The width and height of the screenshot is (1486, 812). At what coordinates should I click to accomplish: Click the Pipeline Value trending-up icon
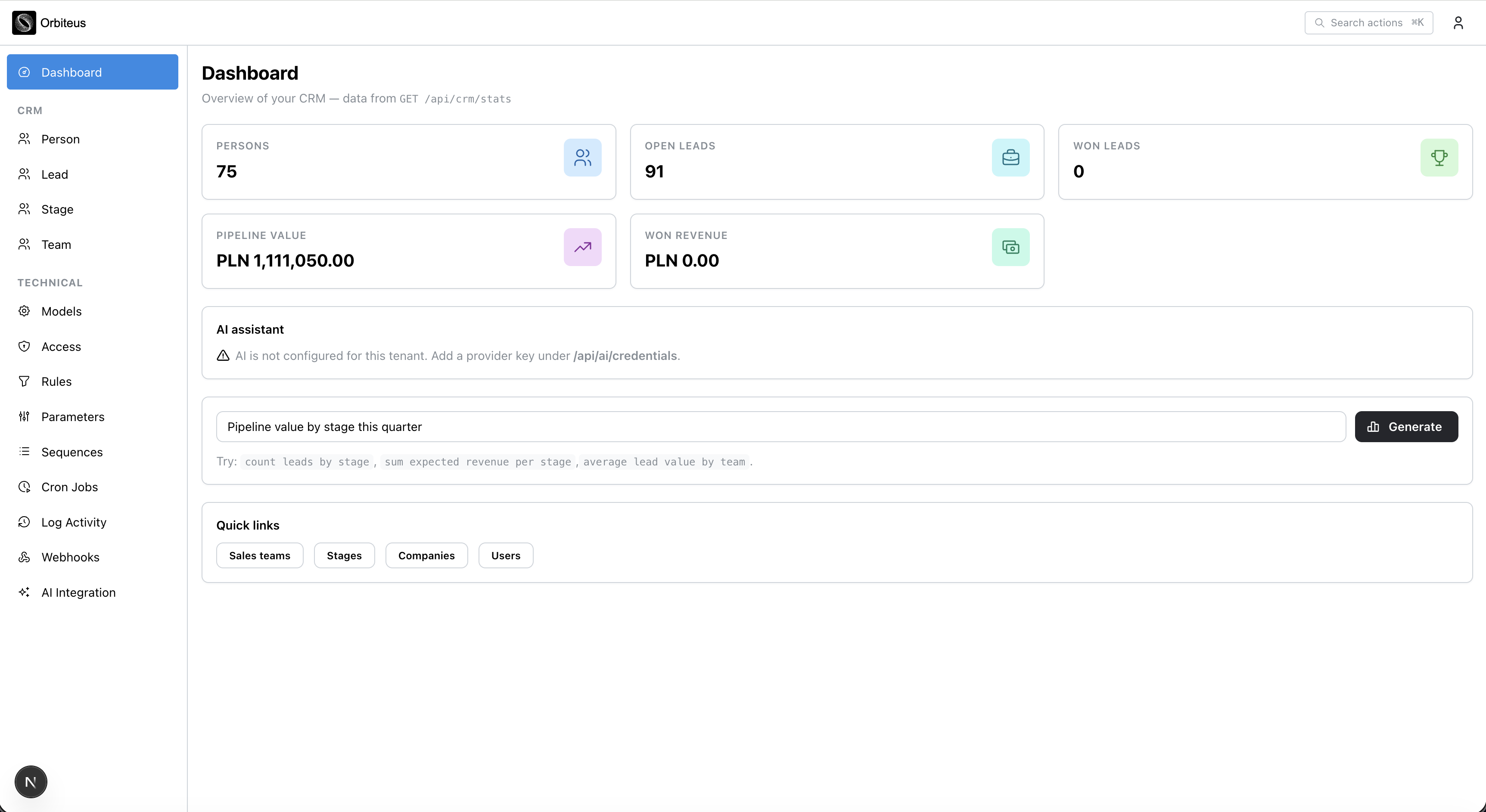582,247
